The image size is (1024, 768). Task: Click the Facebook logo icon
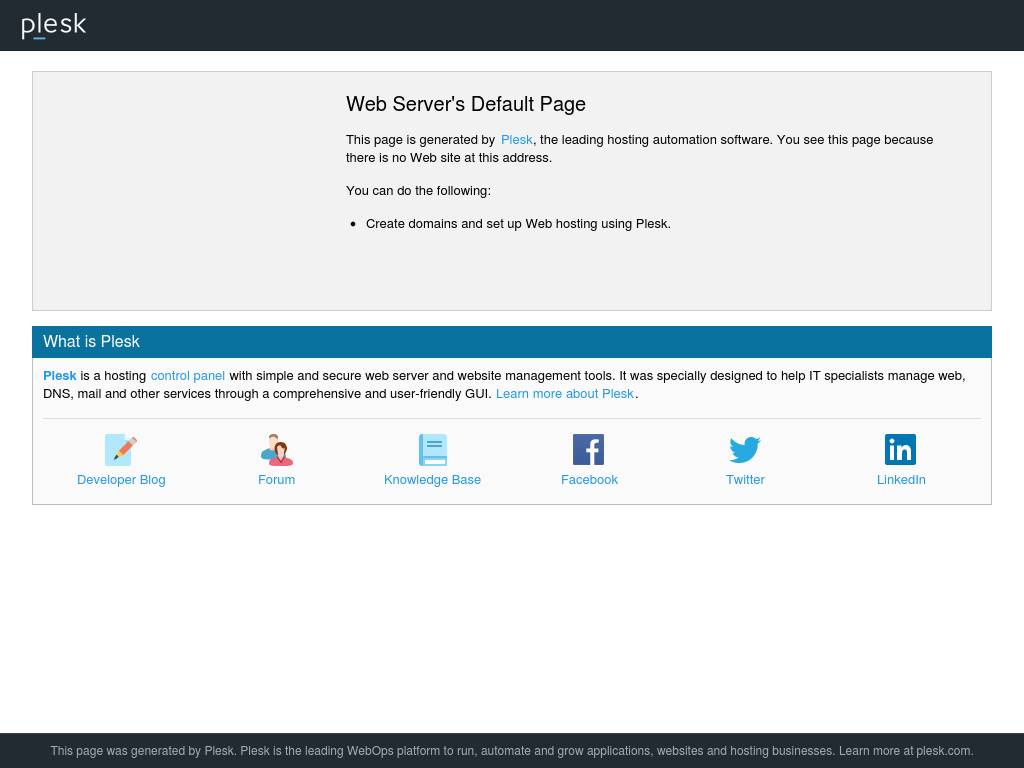pyautogui.click(x=589, y=450)
